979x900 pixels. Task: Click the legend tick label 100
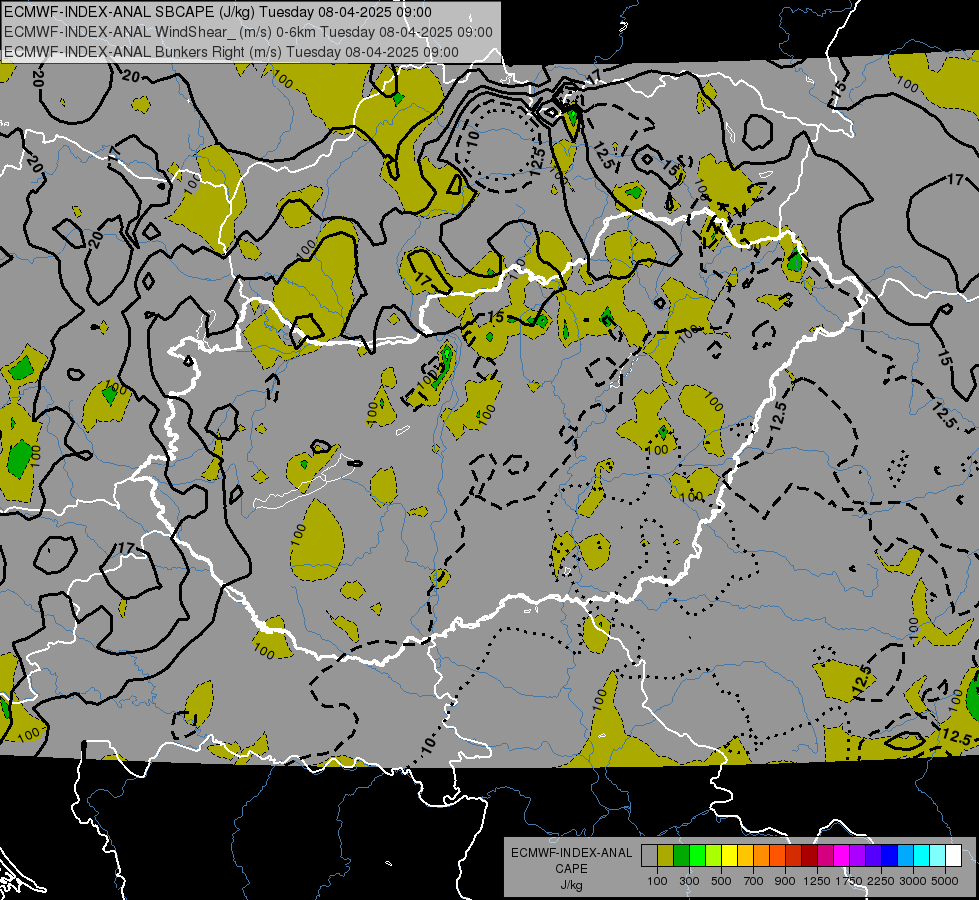point(657,881)
